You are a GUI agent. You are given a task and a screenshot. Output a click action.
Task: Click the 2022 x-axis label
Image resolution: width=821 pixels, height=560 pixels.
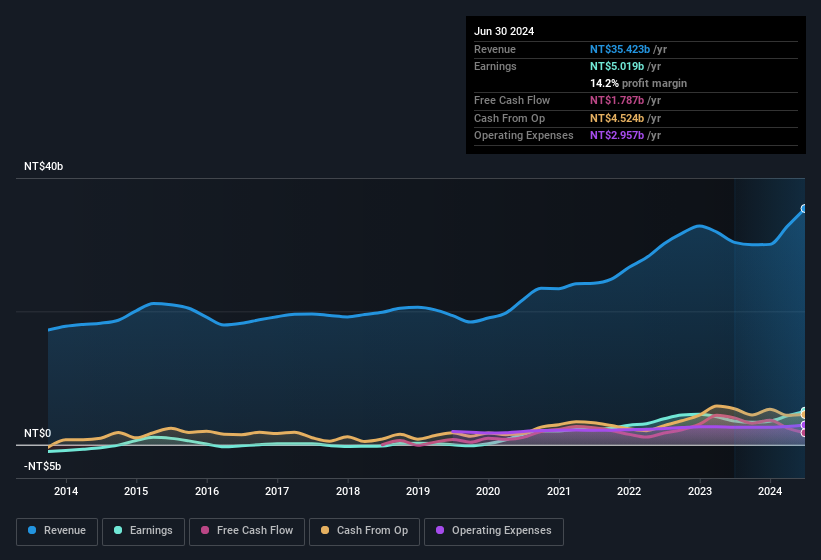(x=629, y=491)
